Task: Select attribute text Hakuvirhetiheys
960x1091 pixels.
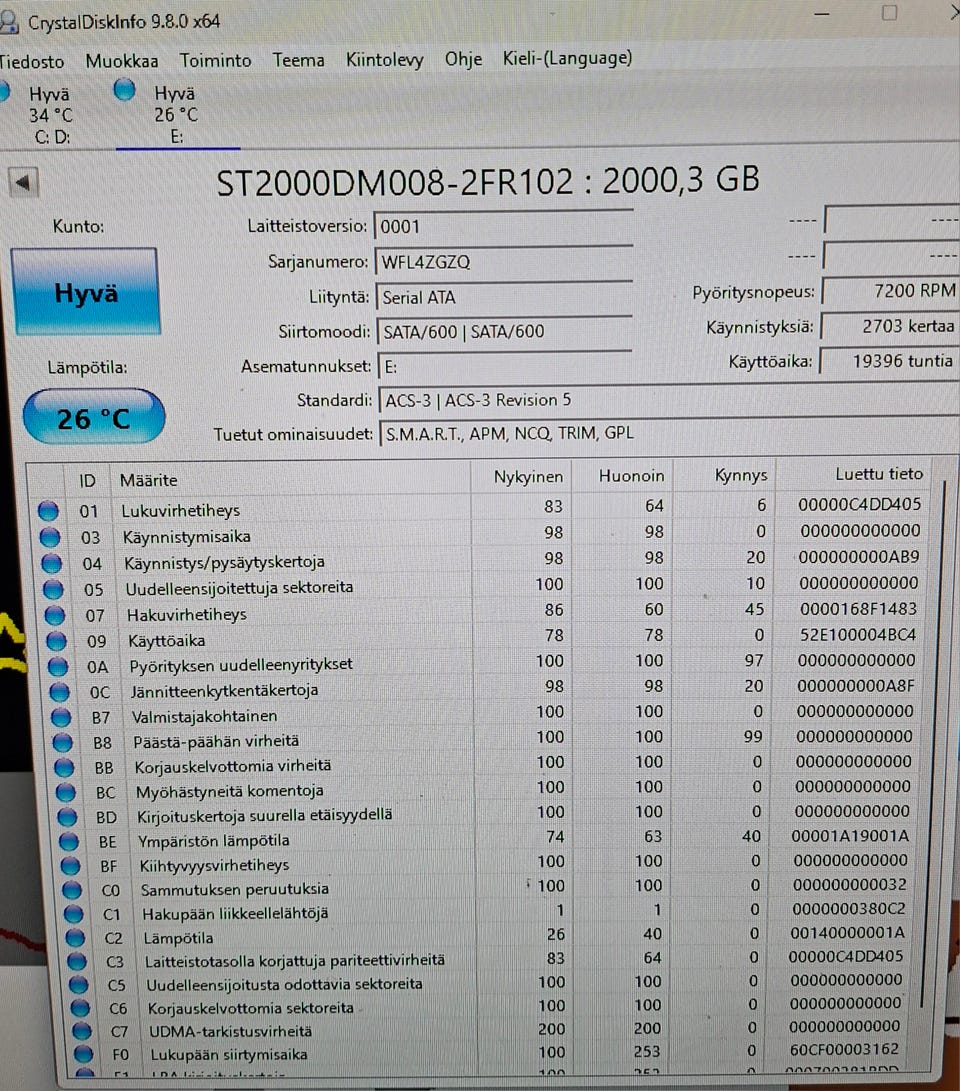Action: pos(186,614)
